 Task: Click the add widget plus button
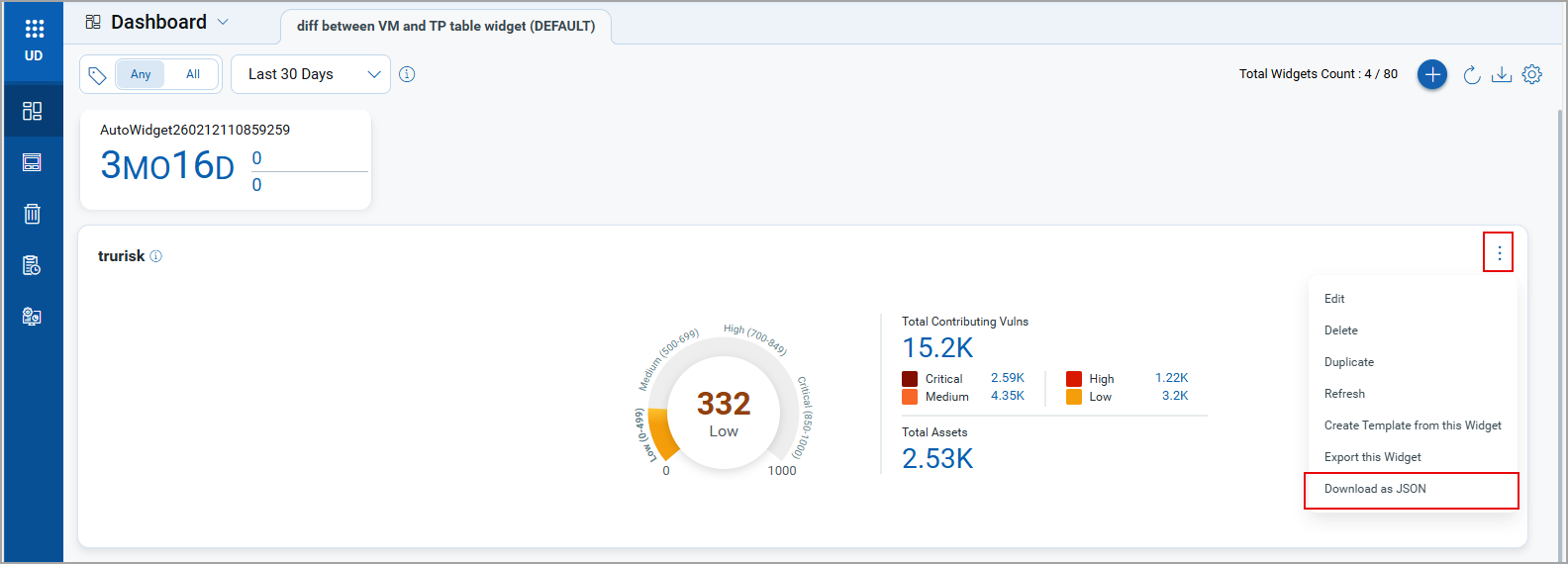1431,74
